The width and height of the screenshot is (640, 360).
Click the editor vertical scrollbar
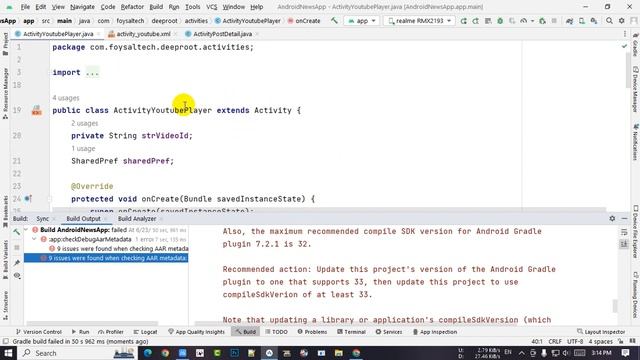point(628,69)
